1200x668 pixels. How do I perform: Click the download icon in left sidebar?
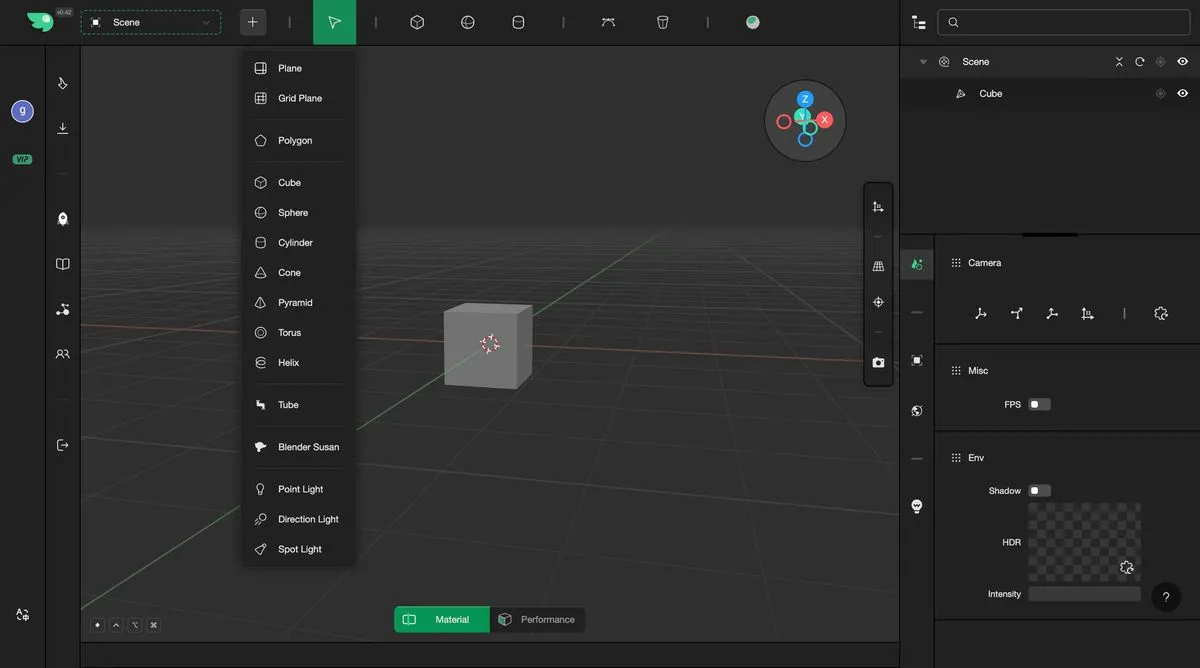pyautogui.click(x=63, y=128)
